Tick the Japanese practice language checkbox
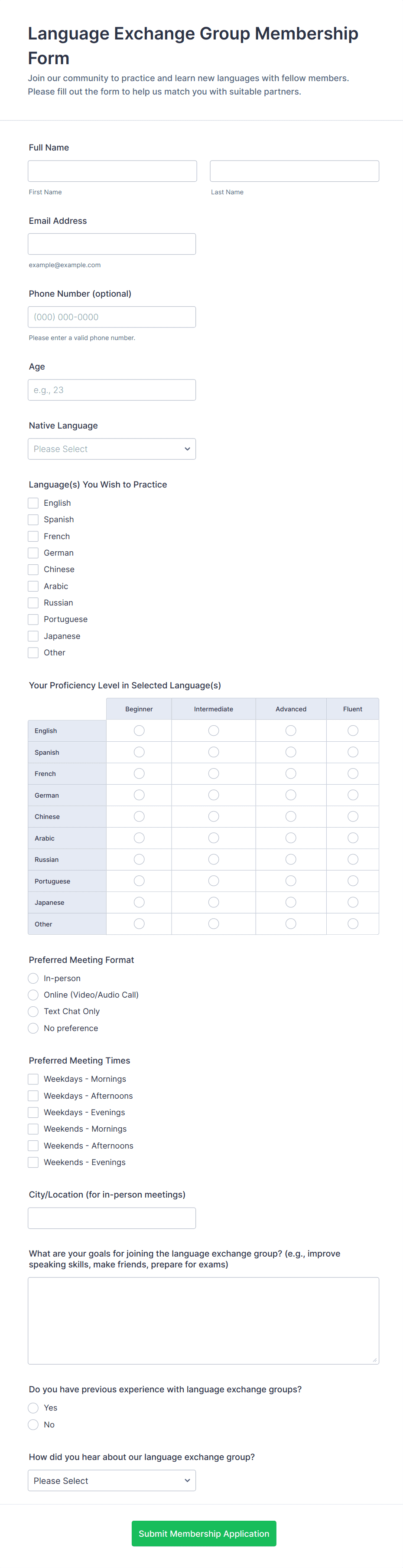The width and height of the screenshot is (403, 1568). [x=33, y=636]
